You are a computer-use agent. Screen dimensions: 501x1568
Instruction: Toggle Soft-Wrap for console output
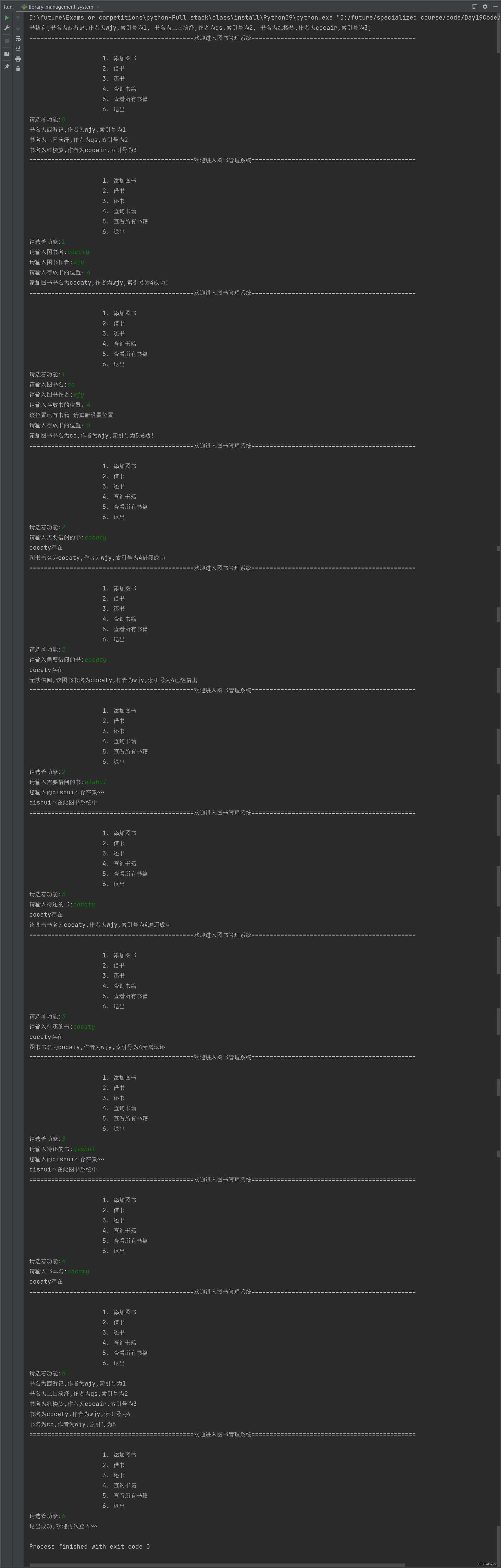18,38
